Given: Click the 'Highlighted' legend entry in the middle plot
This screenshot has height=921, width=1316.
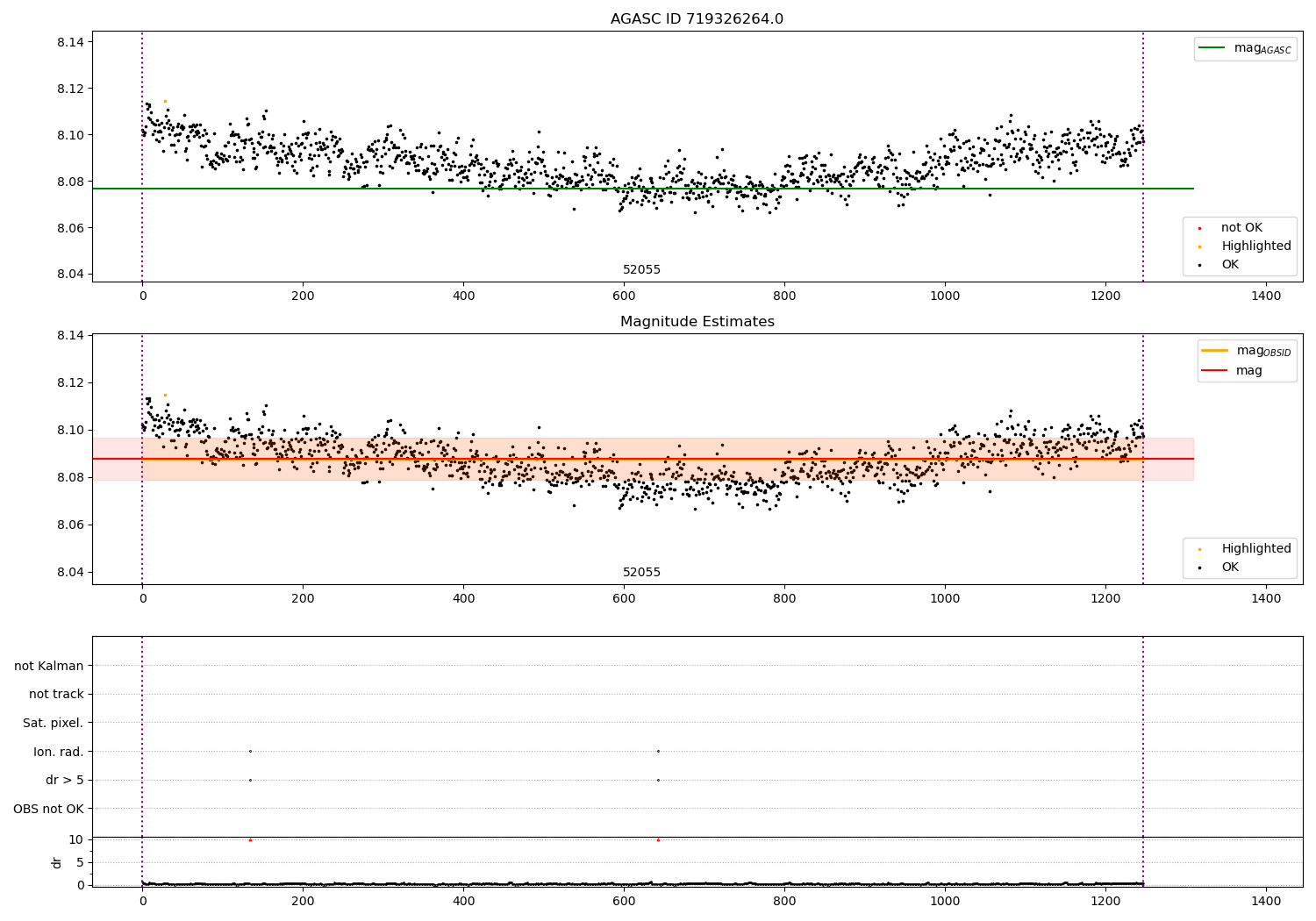Looking at the screenshot, I should tap(1245, 549).
